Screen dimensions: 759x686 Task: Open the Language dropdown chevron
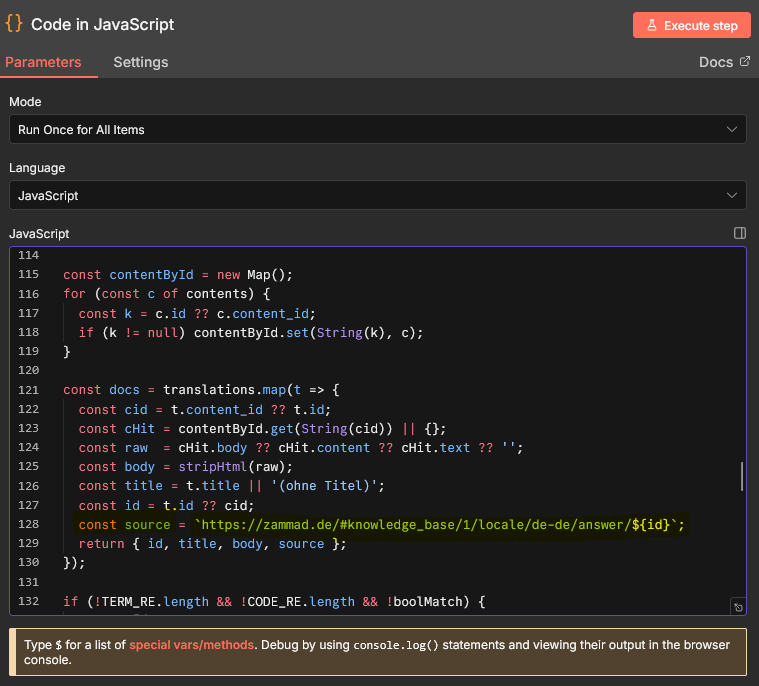[x=732, y=196]
